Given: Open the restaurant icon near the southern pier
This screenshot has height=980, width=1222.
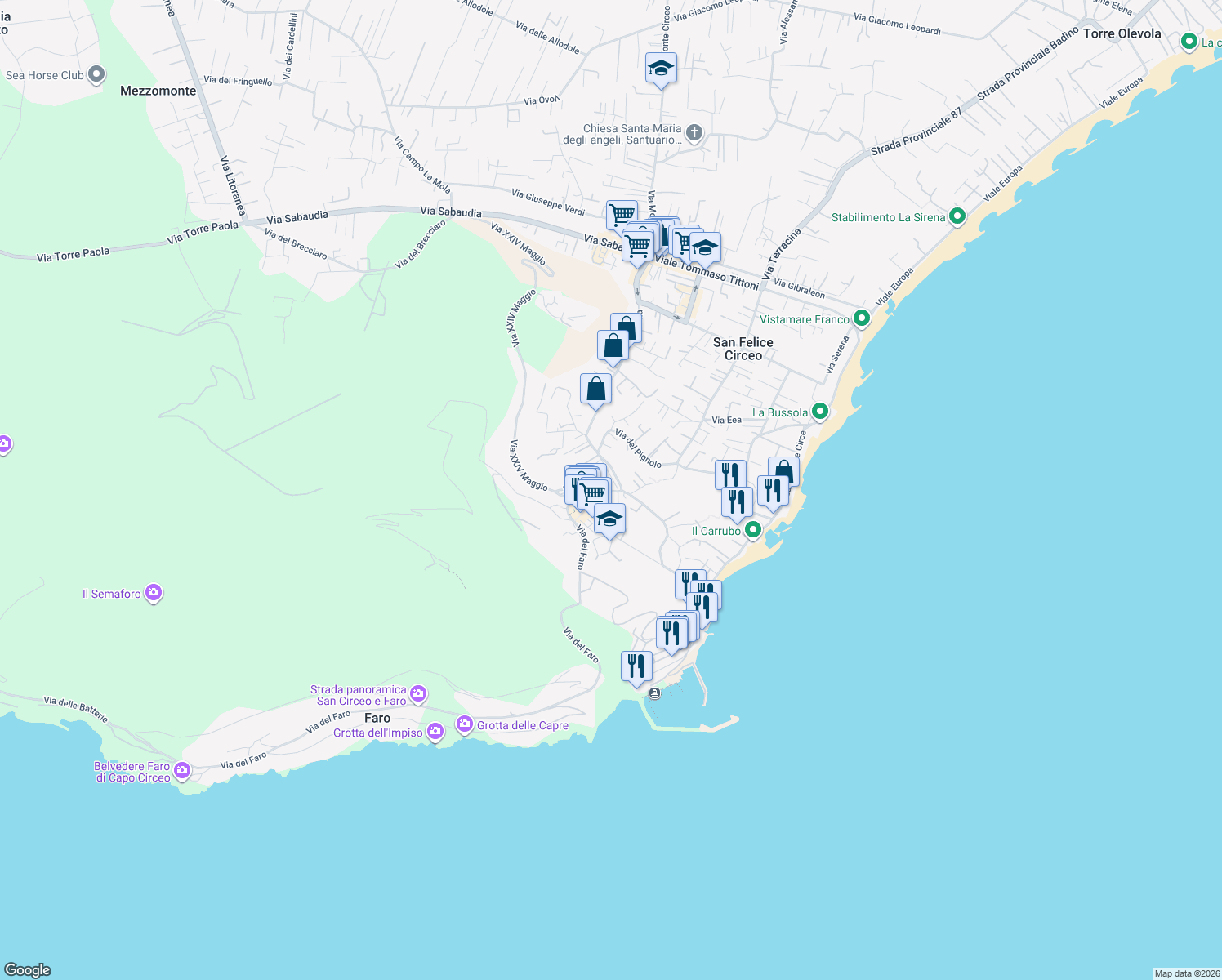Looking at the screenshot, I should coord(637,665).
